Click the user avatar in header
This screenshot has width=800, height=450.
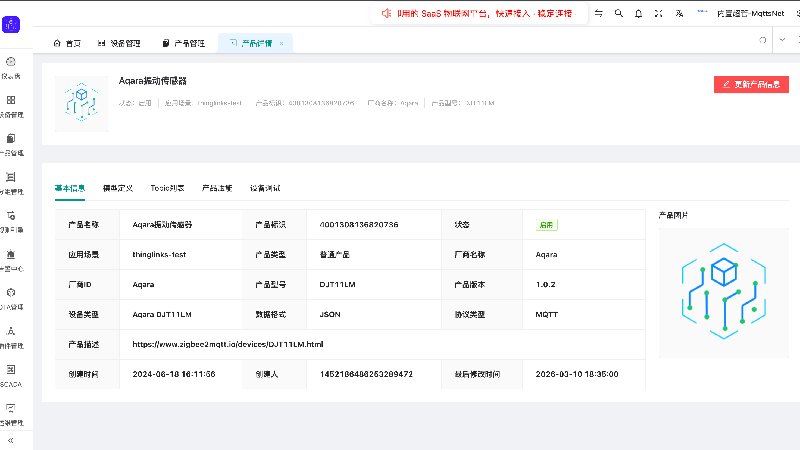[702, 13]
